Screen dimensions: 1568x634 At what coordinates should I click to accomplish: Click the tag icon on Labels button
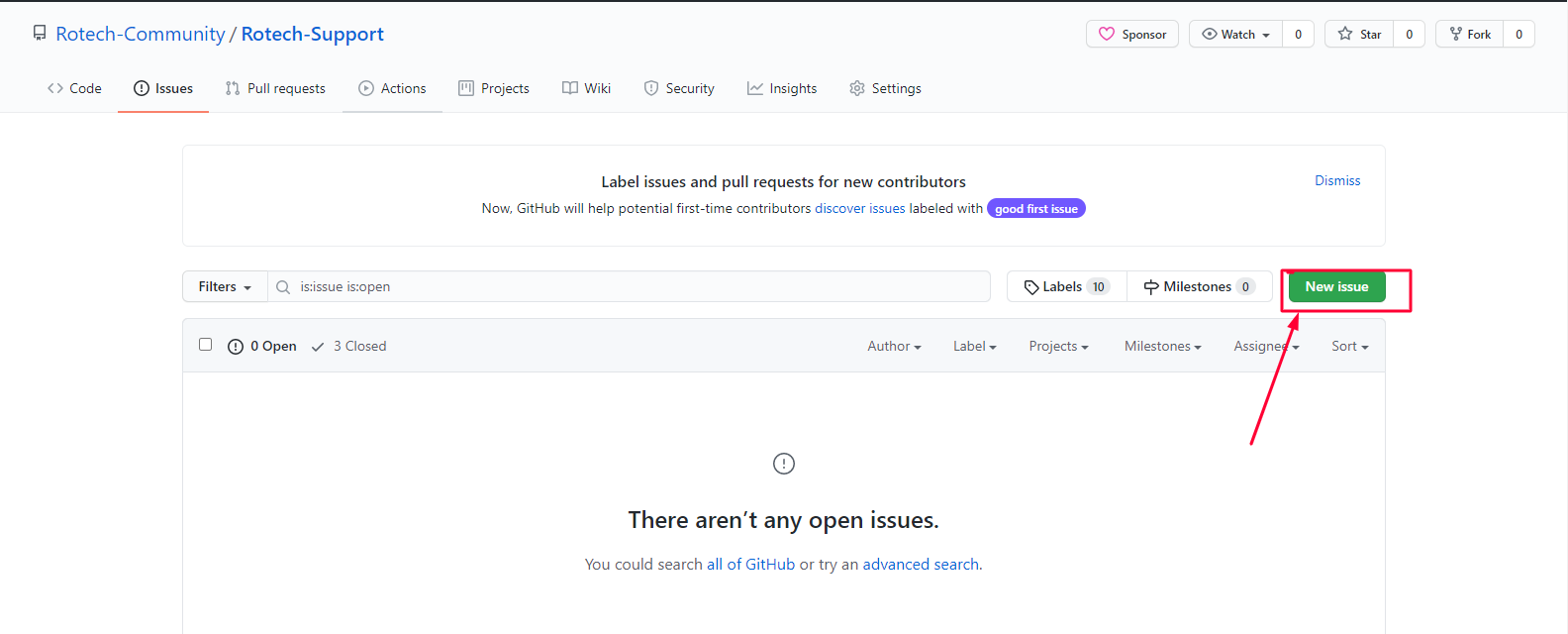[x=1031, y=287]
